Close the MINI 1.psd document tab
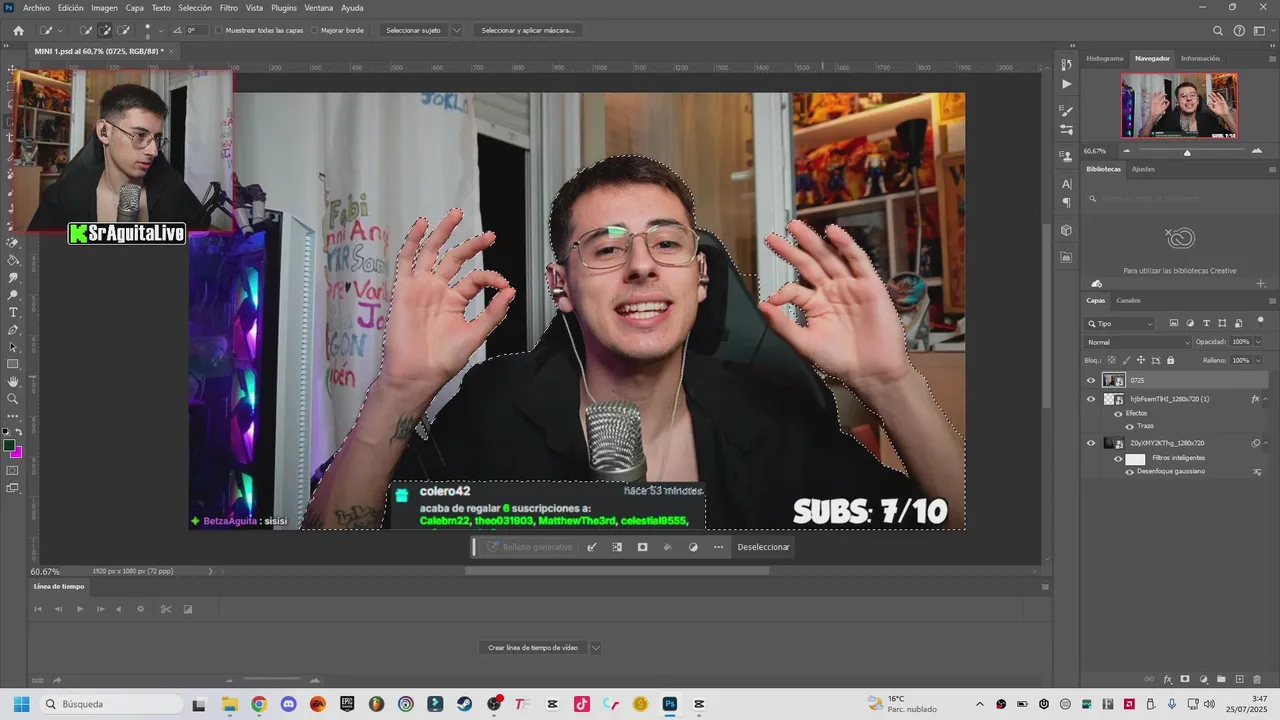The height and width of the screenshot is (720, 1280). (172, 51)
